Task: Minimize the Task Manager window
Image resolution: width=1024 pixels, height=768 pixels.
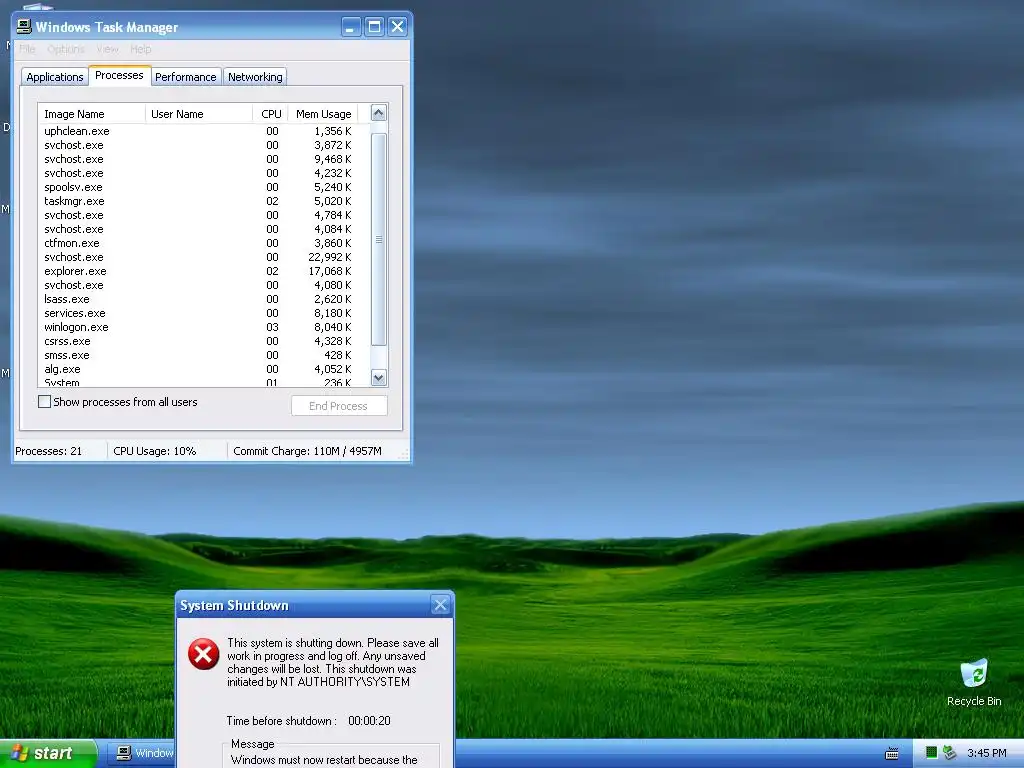Action: pyautogui.click(x=351, y=27)
